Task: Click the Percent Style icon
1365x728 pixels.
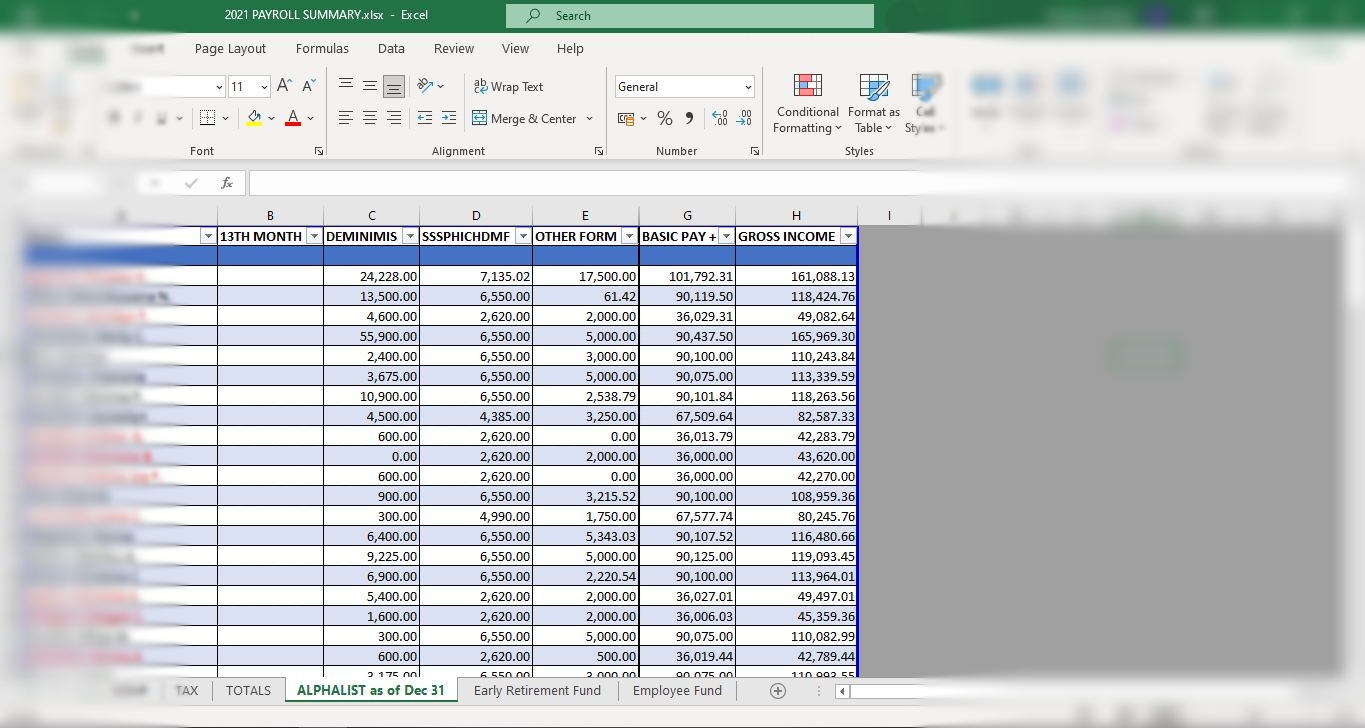Action: pyautogui.click(x=664, y=119)
